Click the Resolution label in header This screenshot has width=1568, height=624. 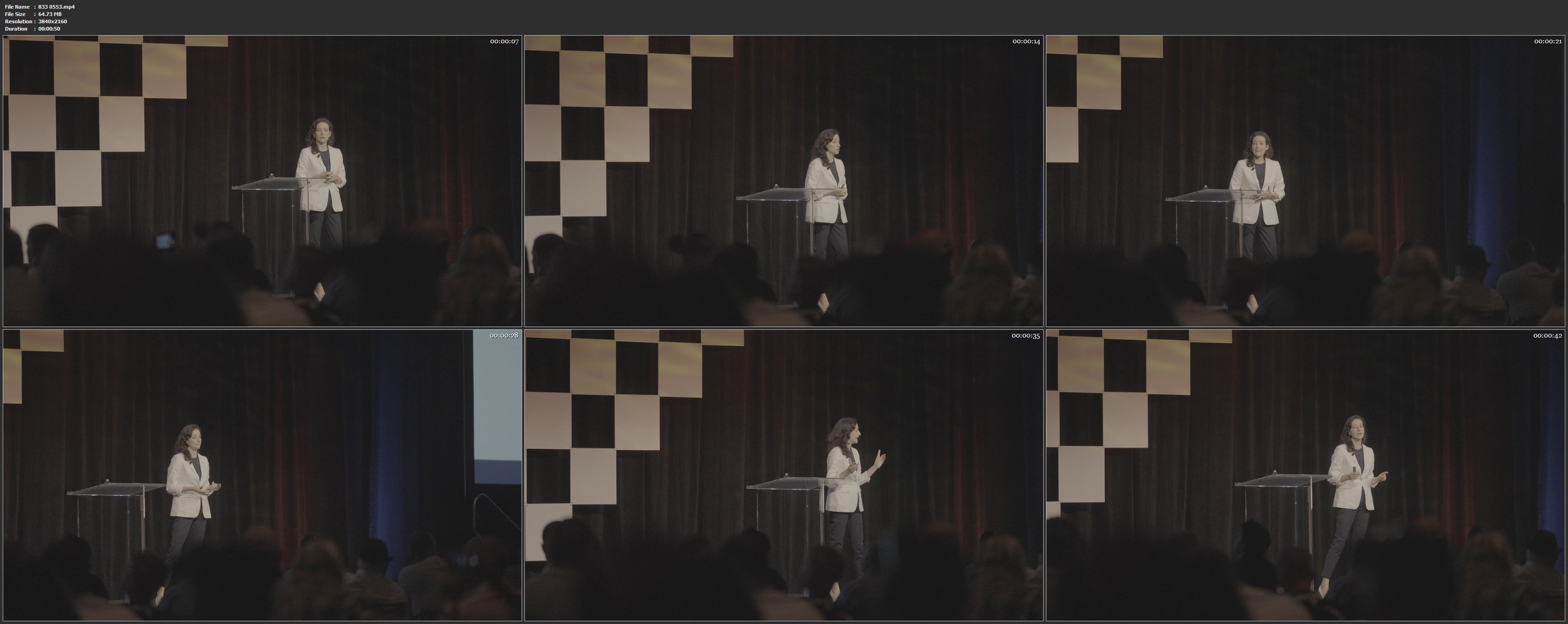click(x=18, y=21)
